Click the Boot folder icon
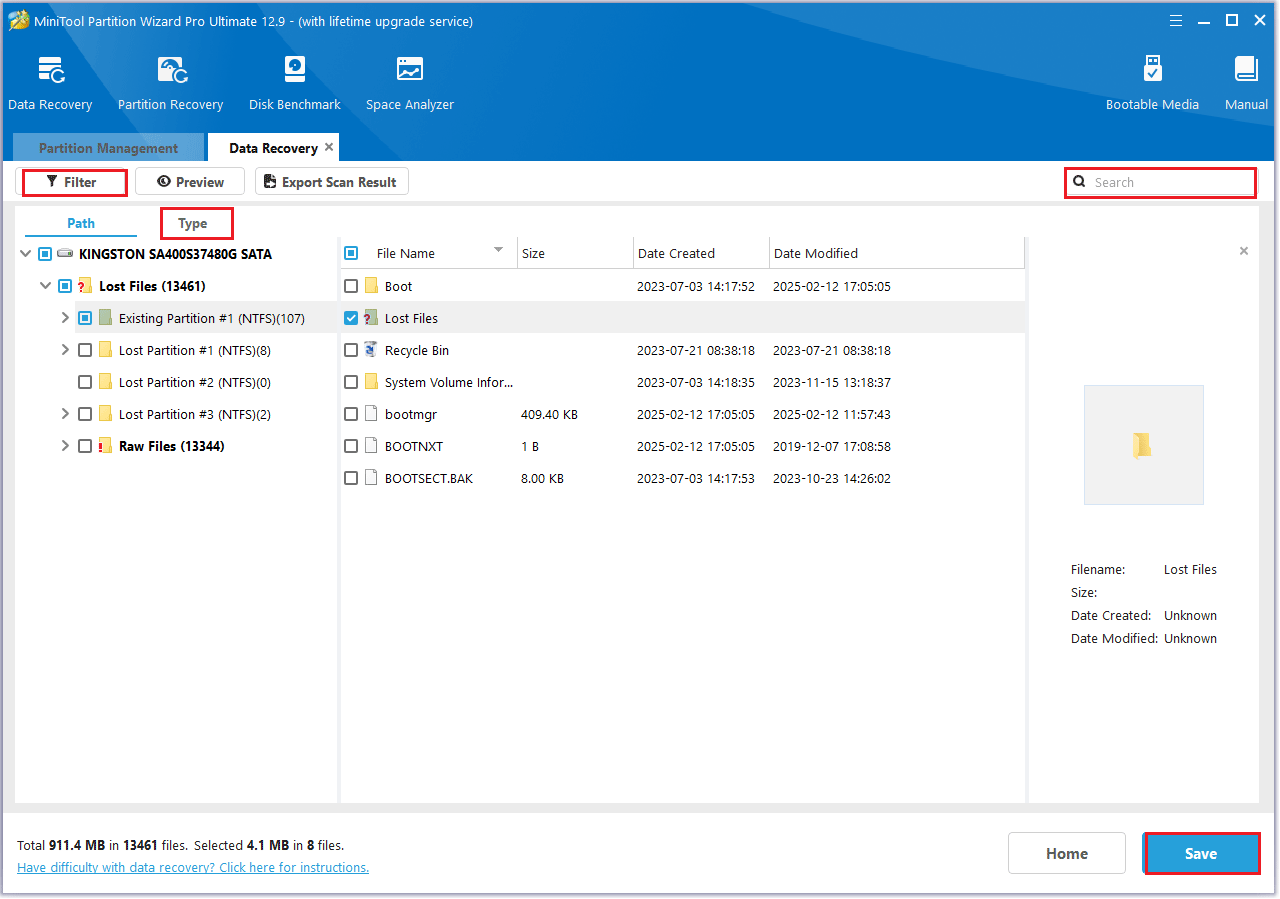The width and height of the screenshot is (1280, 899). [x=371, y=286]
